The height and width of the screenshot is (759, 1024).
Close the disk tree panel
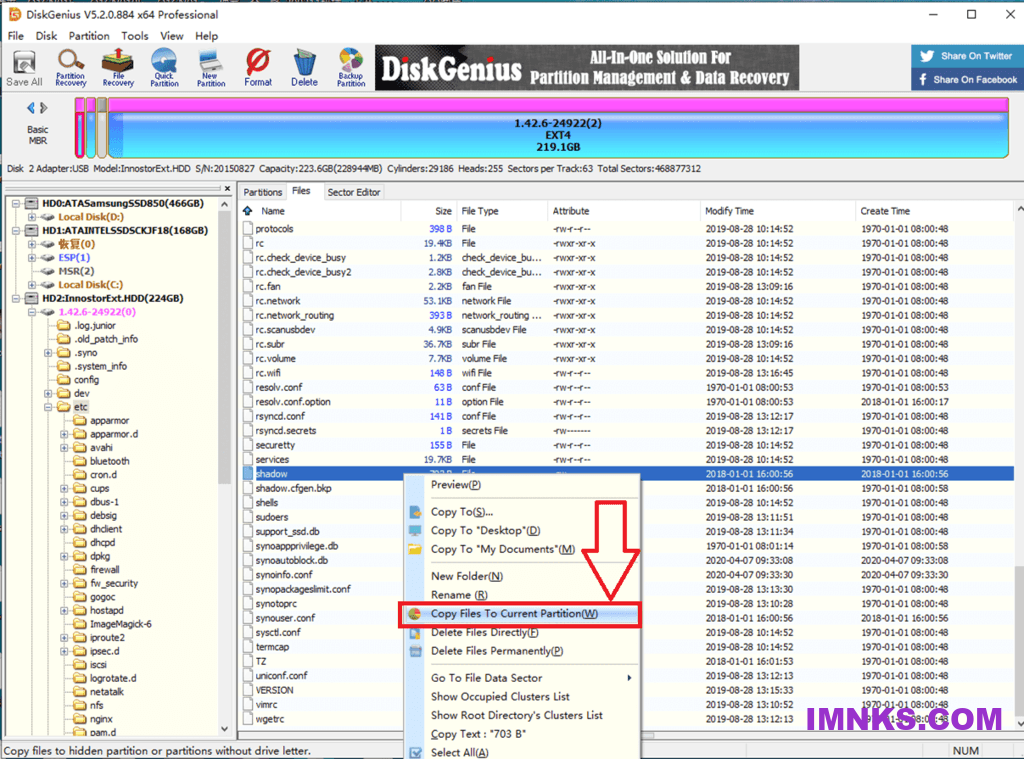coord(227,189)
